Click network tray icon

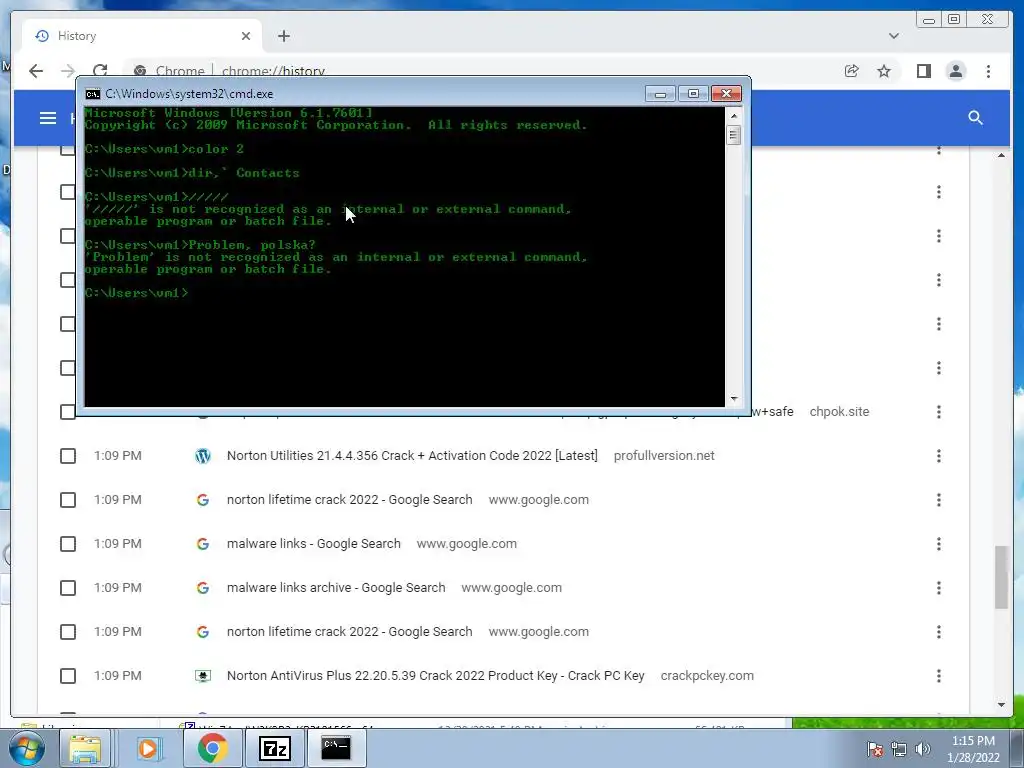point(899,749)
